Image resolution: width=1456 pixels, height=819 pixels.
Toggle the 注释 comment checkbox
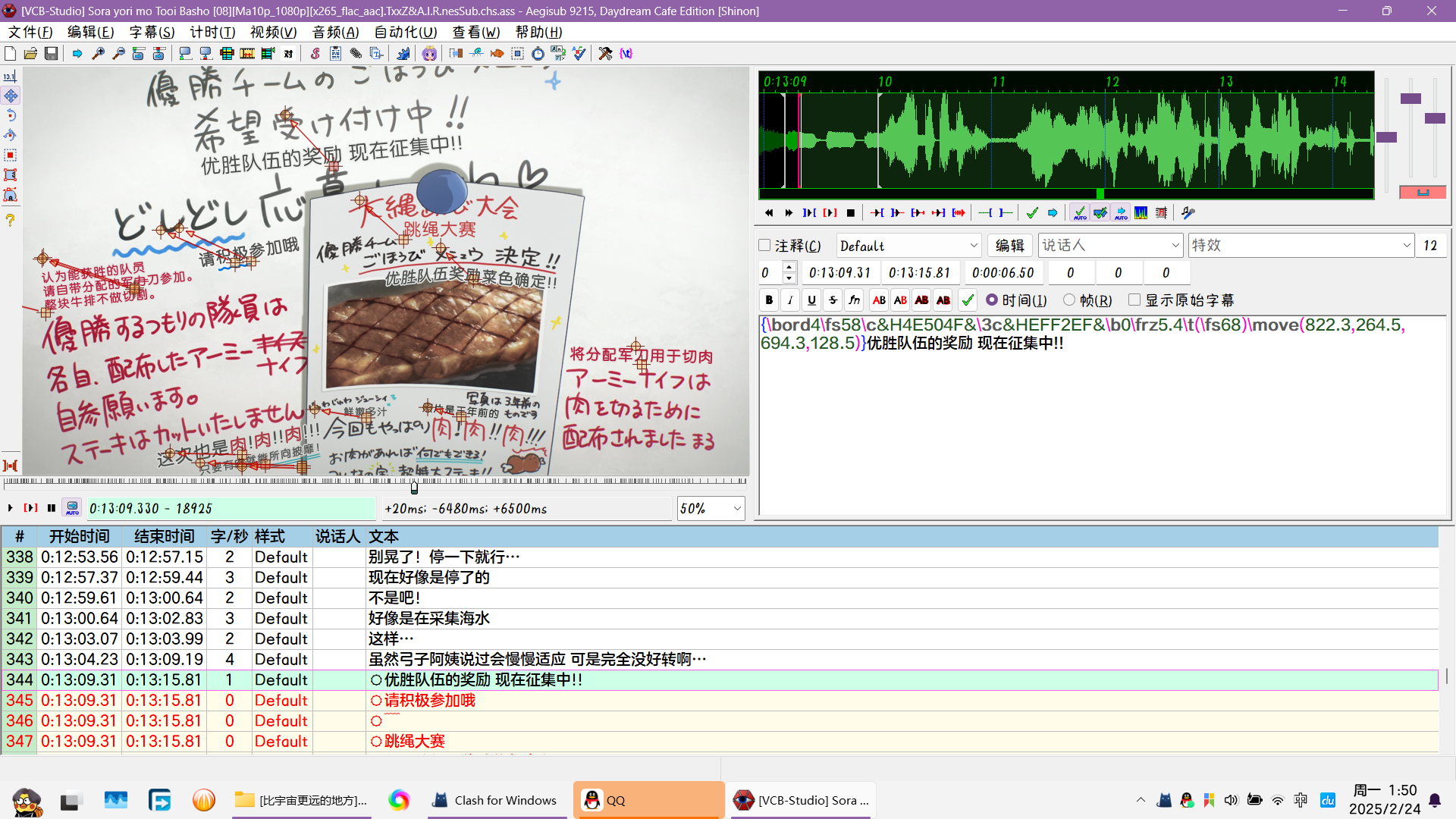pyautogui.click(x=765, y=246)
